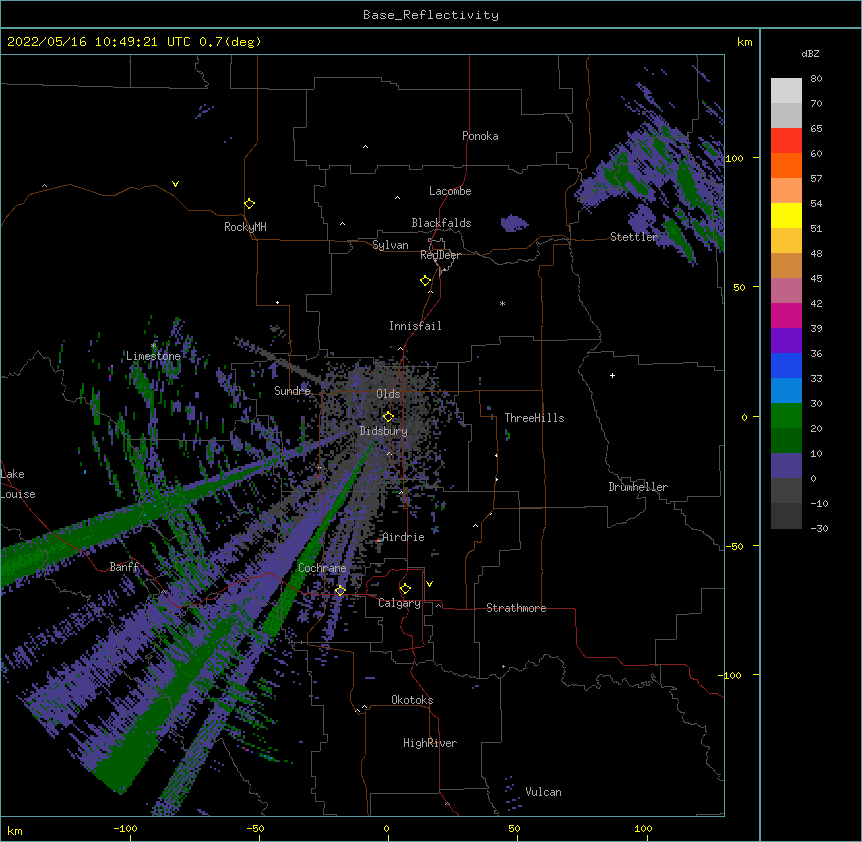Screen dimensions: 862x842
Task: Click the yellow v marker northeast of Calgary
Action: coord(429,584)
